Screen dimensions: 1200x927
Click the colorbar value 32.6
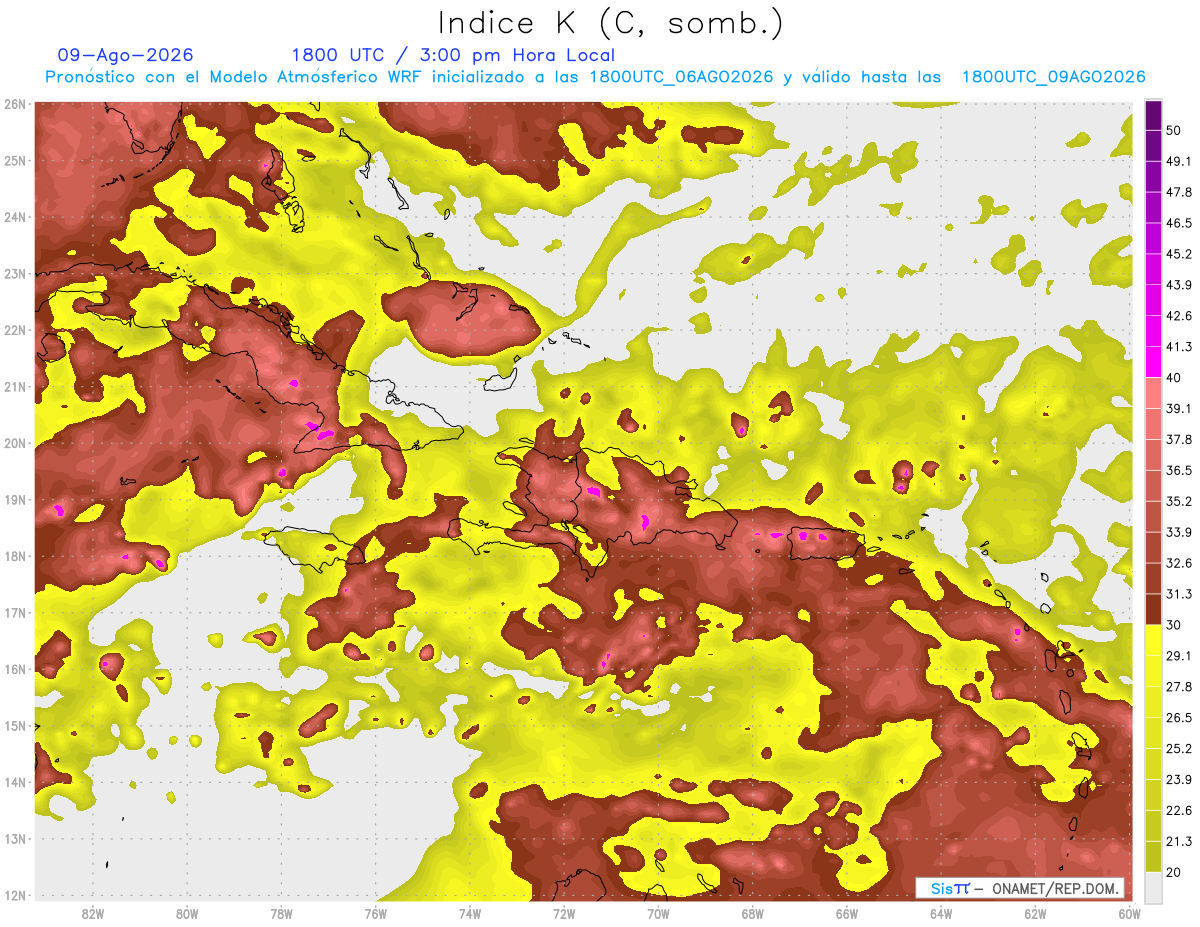[x=1178, y=563]
